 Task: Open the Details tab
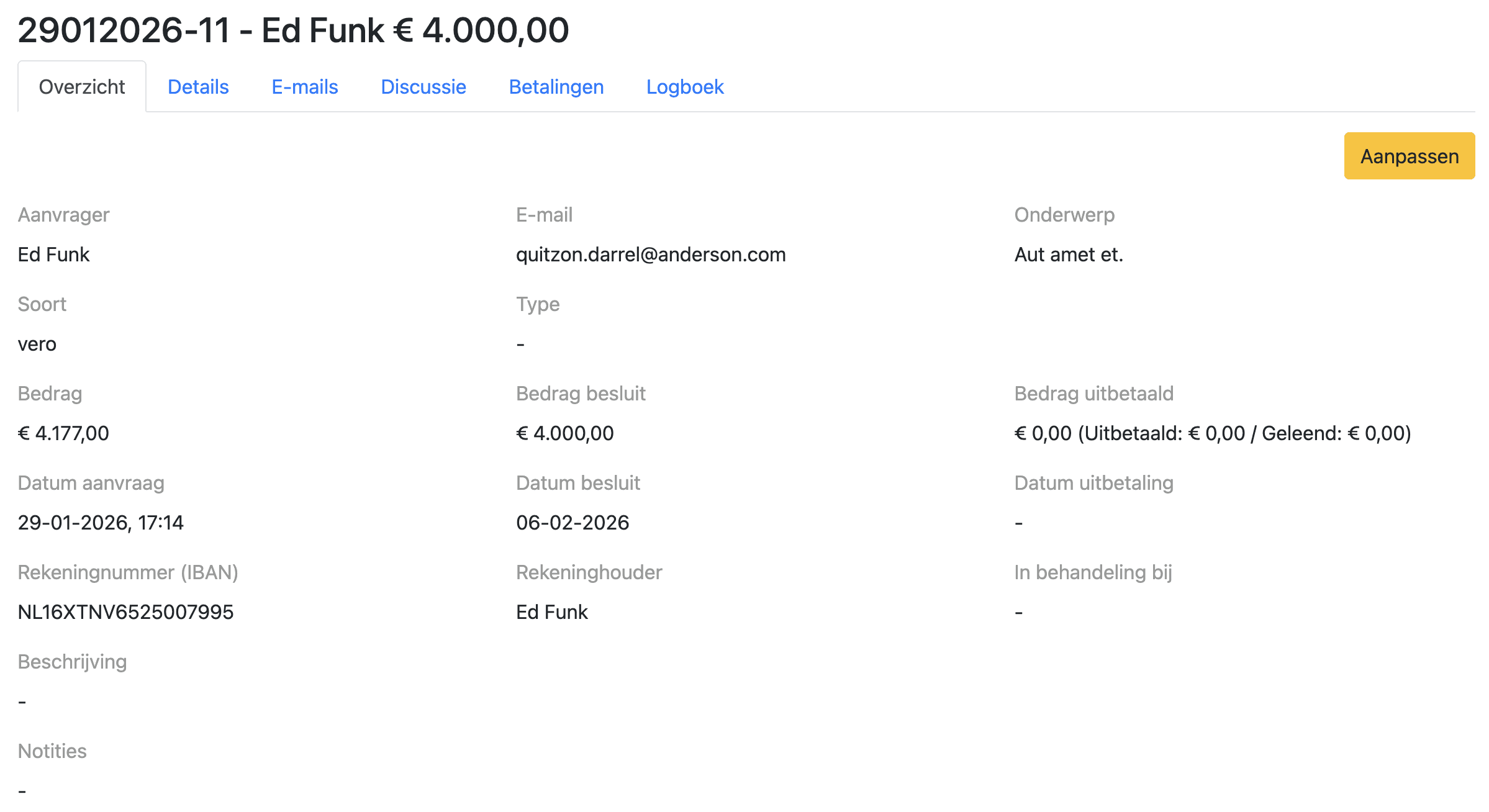point(198,87)
